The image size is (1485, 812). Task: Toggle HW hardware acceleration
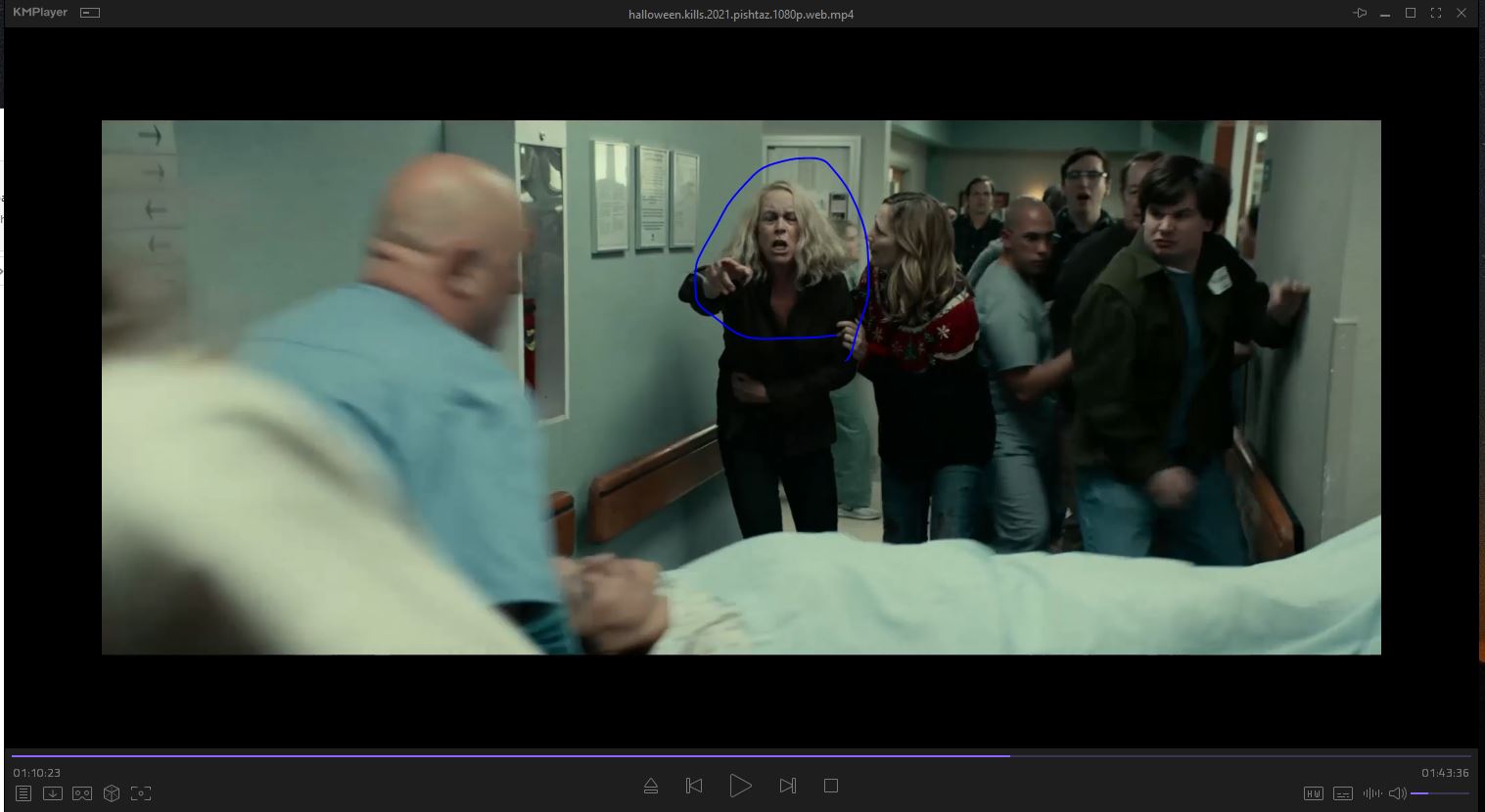[1314, 793]
